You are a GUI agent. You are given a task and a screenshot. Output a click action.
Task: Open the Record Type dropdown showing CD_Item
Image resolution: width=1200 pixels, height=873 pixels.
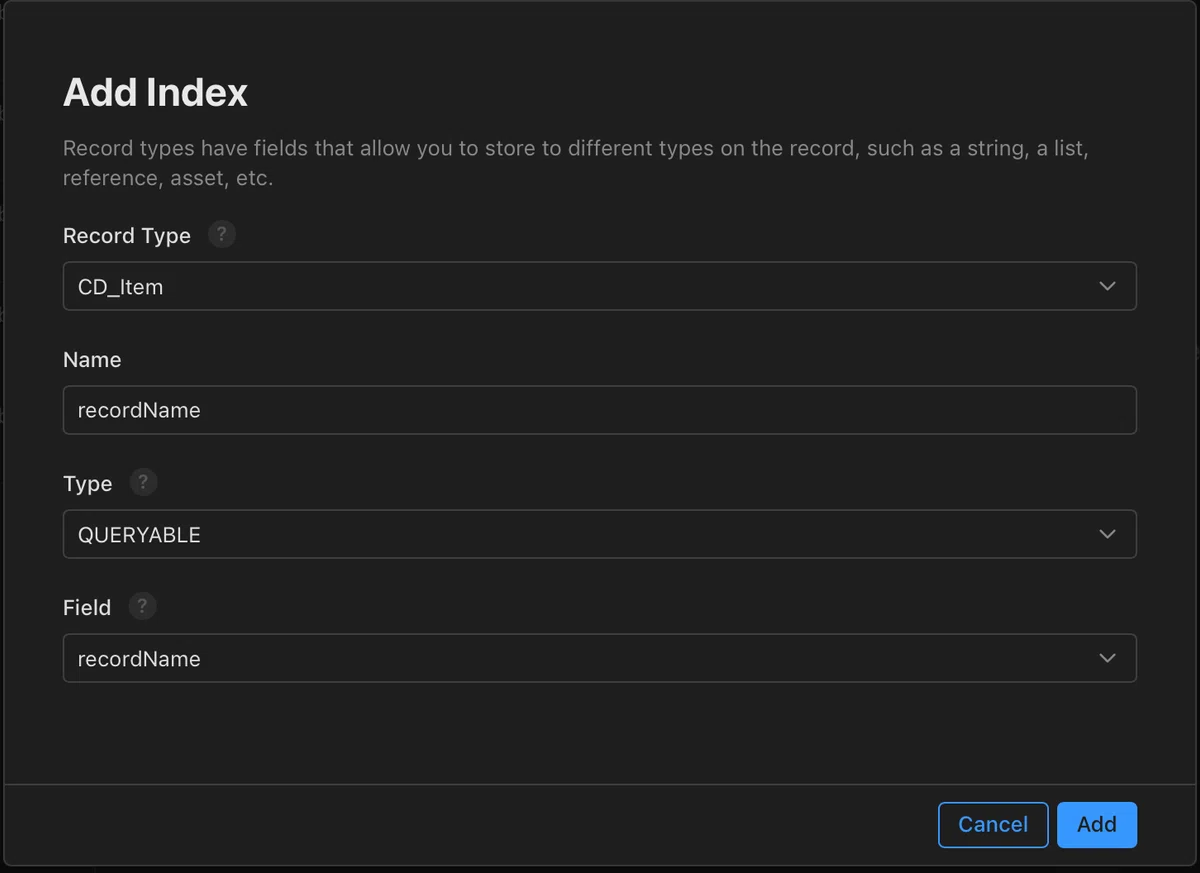click(600, 286)
